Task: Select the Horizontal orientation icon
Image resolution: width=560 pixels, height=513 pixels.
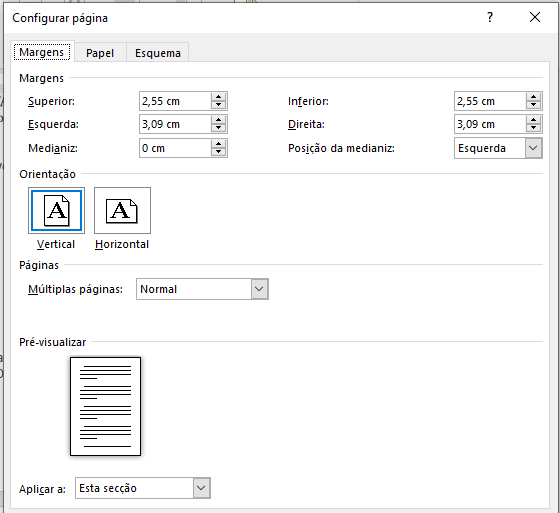Action: 122,210
